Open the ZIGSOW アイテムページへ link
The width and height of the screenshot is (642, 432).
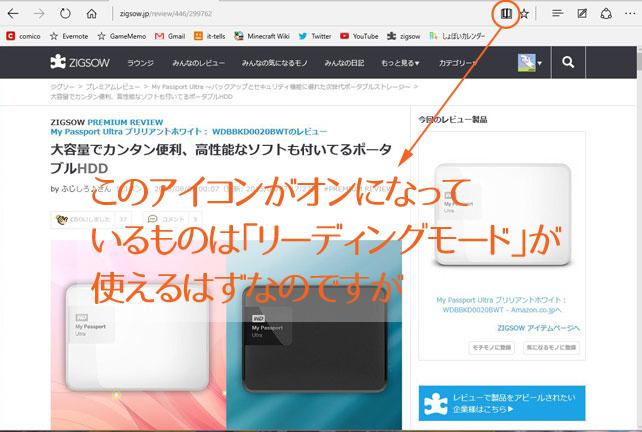pos(538,328)
